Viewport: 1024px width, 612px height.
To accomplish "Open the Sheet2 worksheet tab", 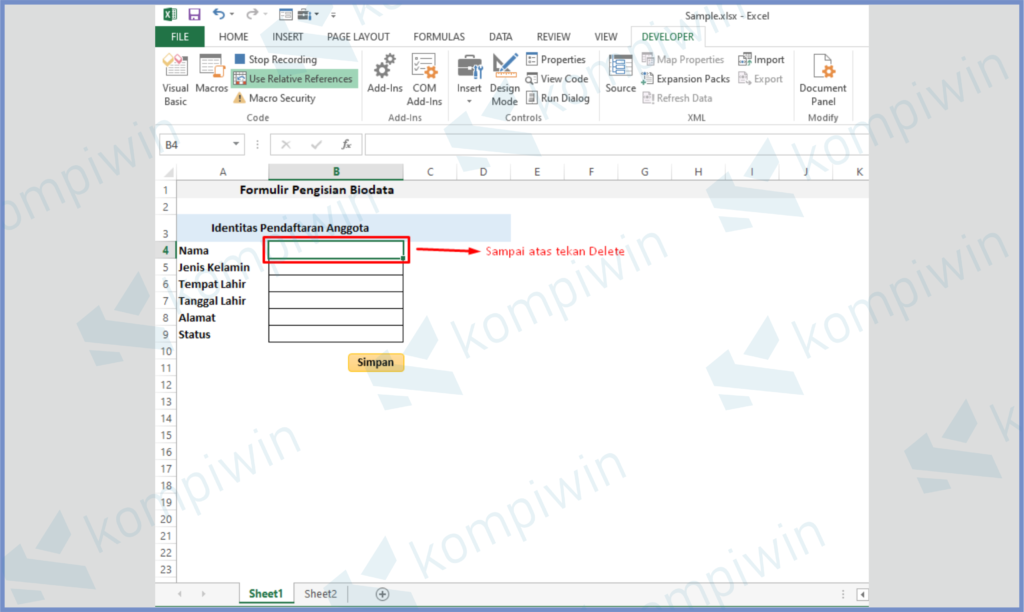I will point(320,594).
